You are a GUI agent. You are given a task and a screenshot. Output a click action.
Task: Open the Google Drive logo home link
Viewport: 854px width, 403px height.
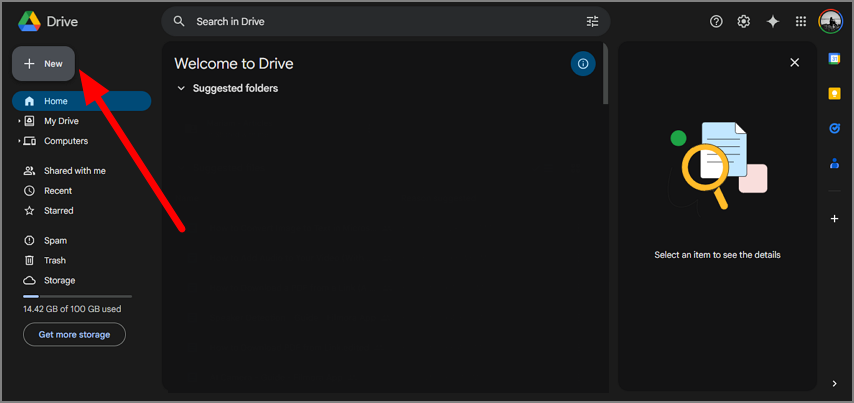click(48, 21)
